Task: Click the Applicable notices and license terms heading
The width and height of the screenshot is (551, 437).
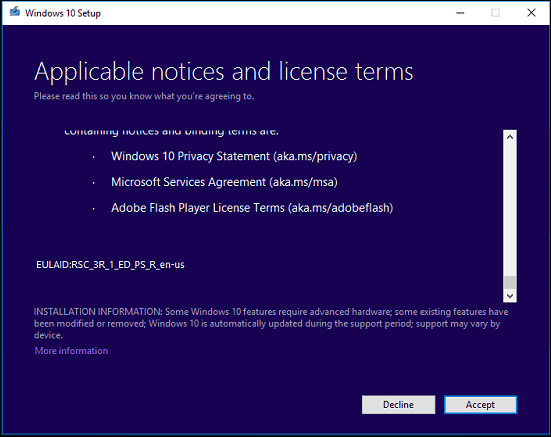Action: (224, 72)
